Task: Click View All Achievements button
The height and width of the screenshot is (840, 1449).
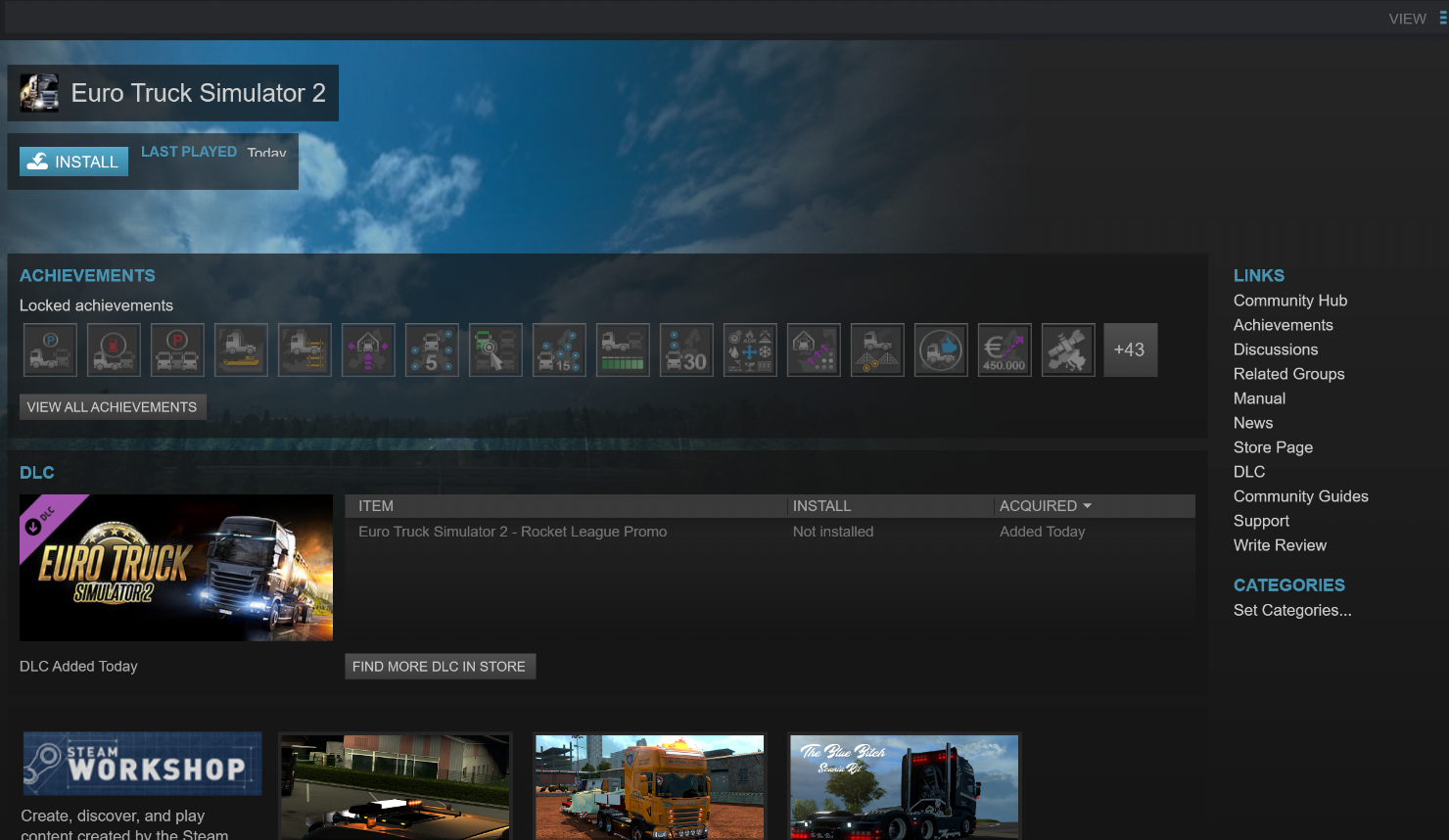Action: coord(113,407)
